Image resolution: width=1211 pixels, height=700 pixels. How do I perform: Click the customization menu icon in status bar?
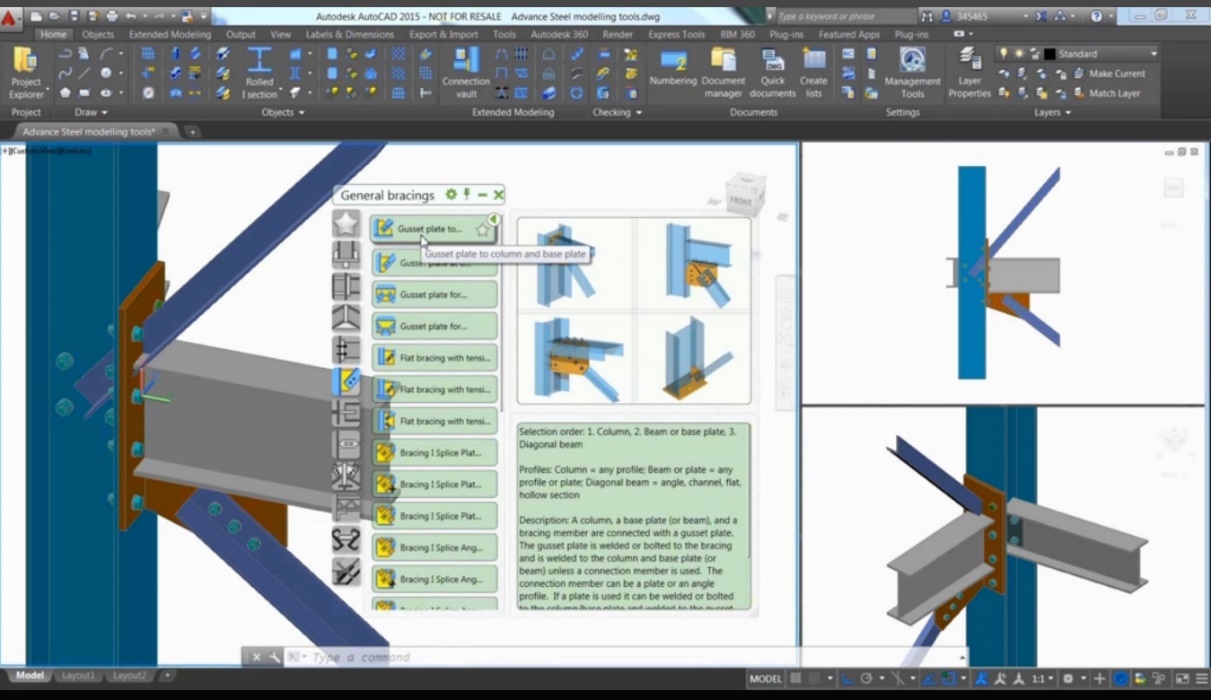click(1202, 678)
